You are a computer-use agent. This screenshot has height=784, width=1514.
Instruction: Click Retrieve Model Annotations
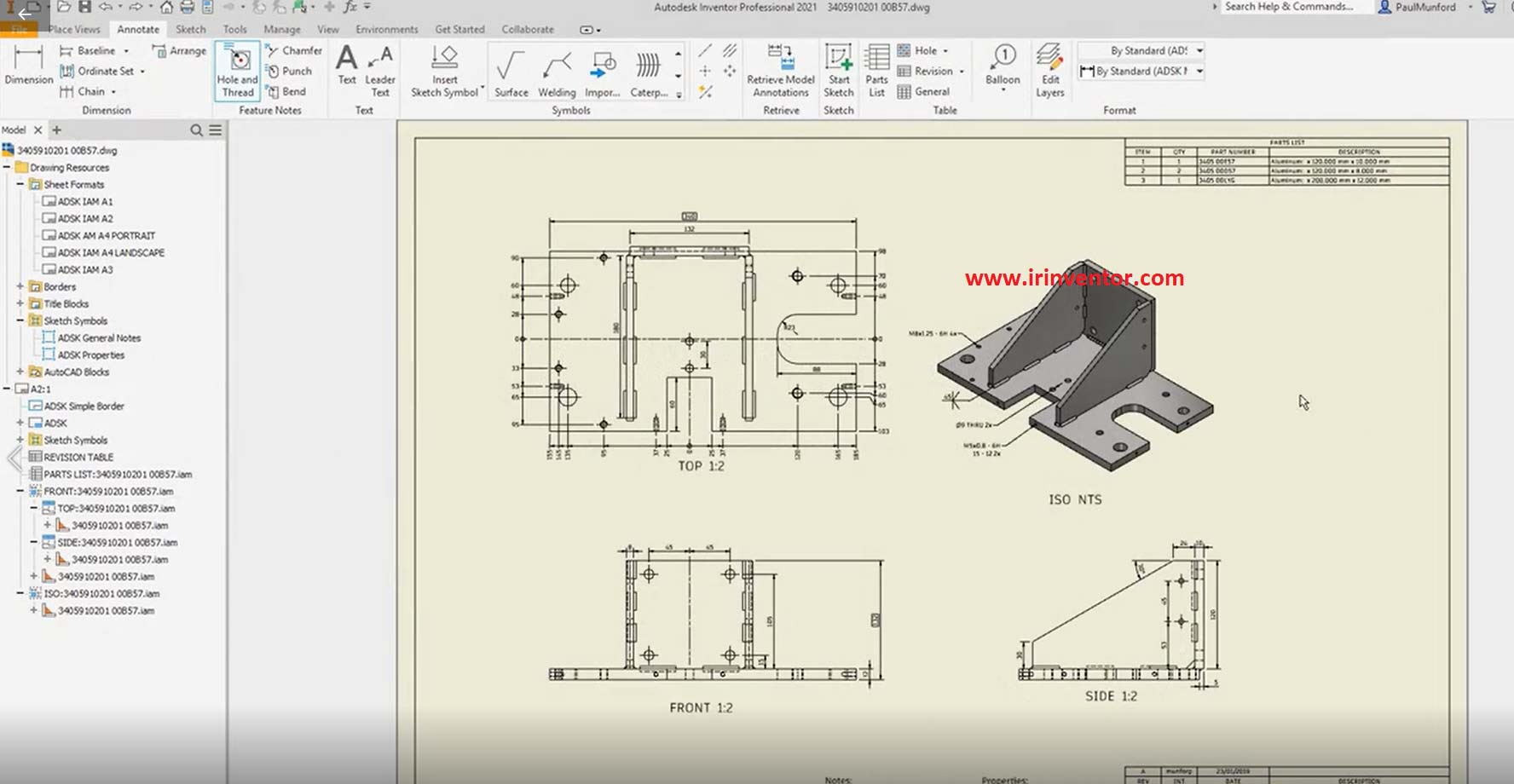[781, 71]
